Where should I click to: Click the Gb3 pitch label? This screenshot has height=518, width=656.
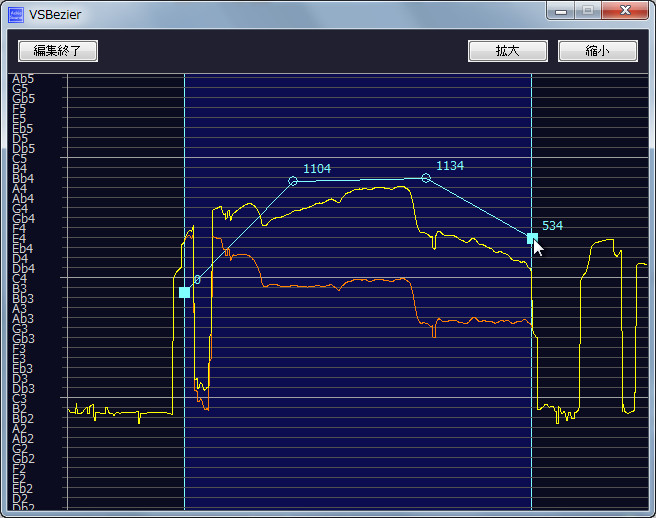coord(23,338)
